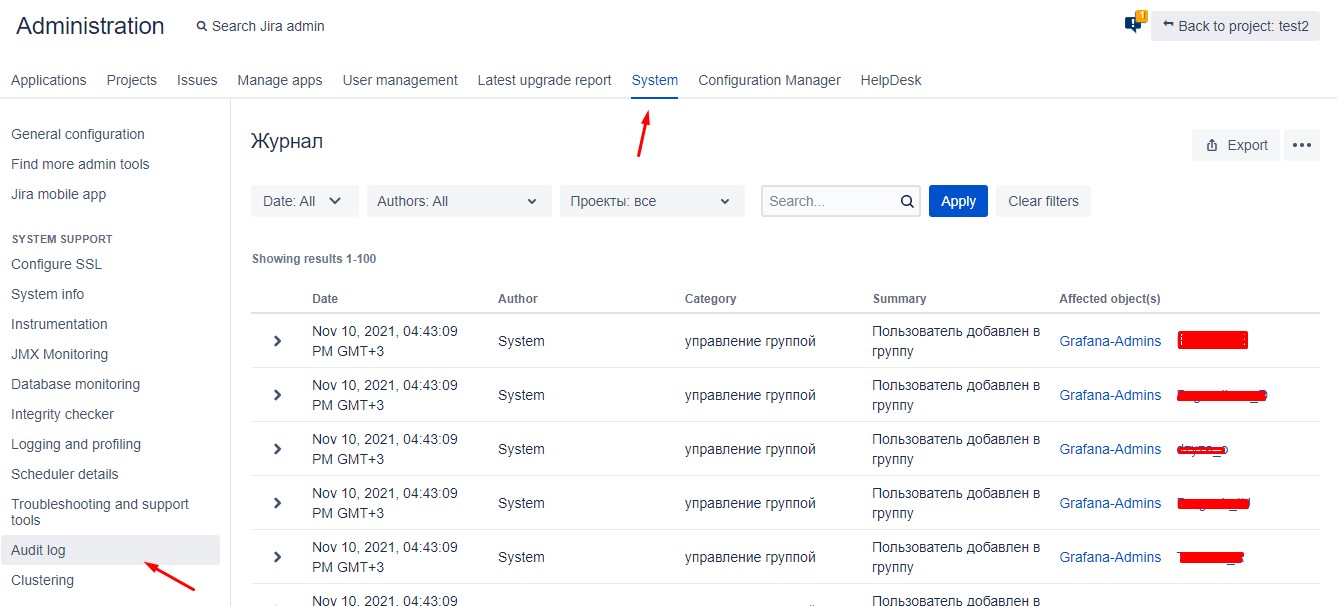
Task: Click the Apply button
Action: click(x=958, y=201)
